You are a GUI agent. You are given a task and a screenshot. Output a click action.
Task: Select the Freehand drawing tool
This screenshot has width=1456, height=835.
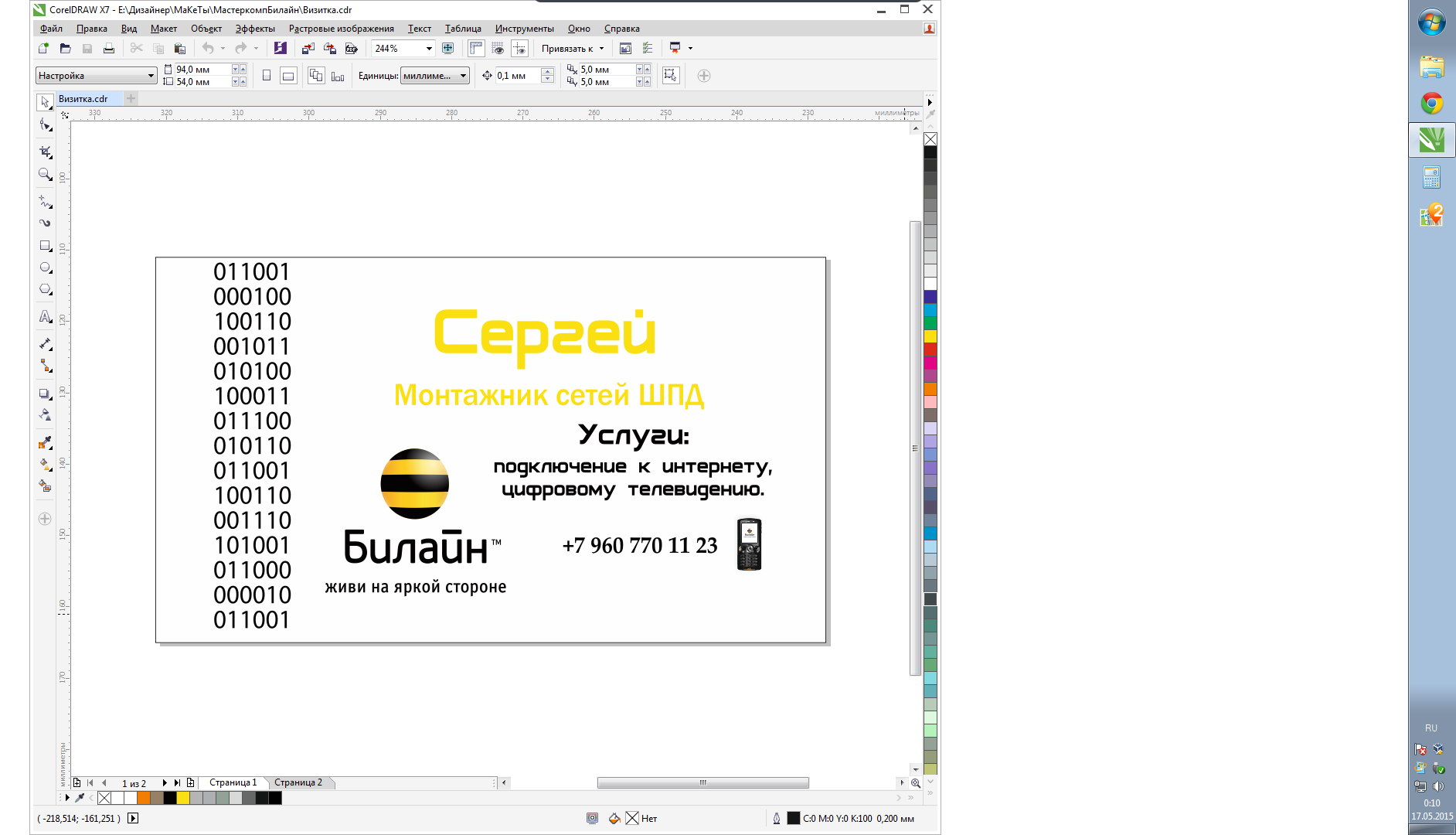click(x=46, y=202)
